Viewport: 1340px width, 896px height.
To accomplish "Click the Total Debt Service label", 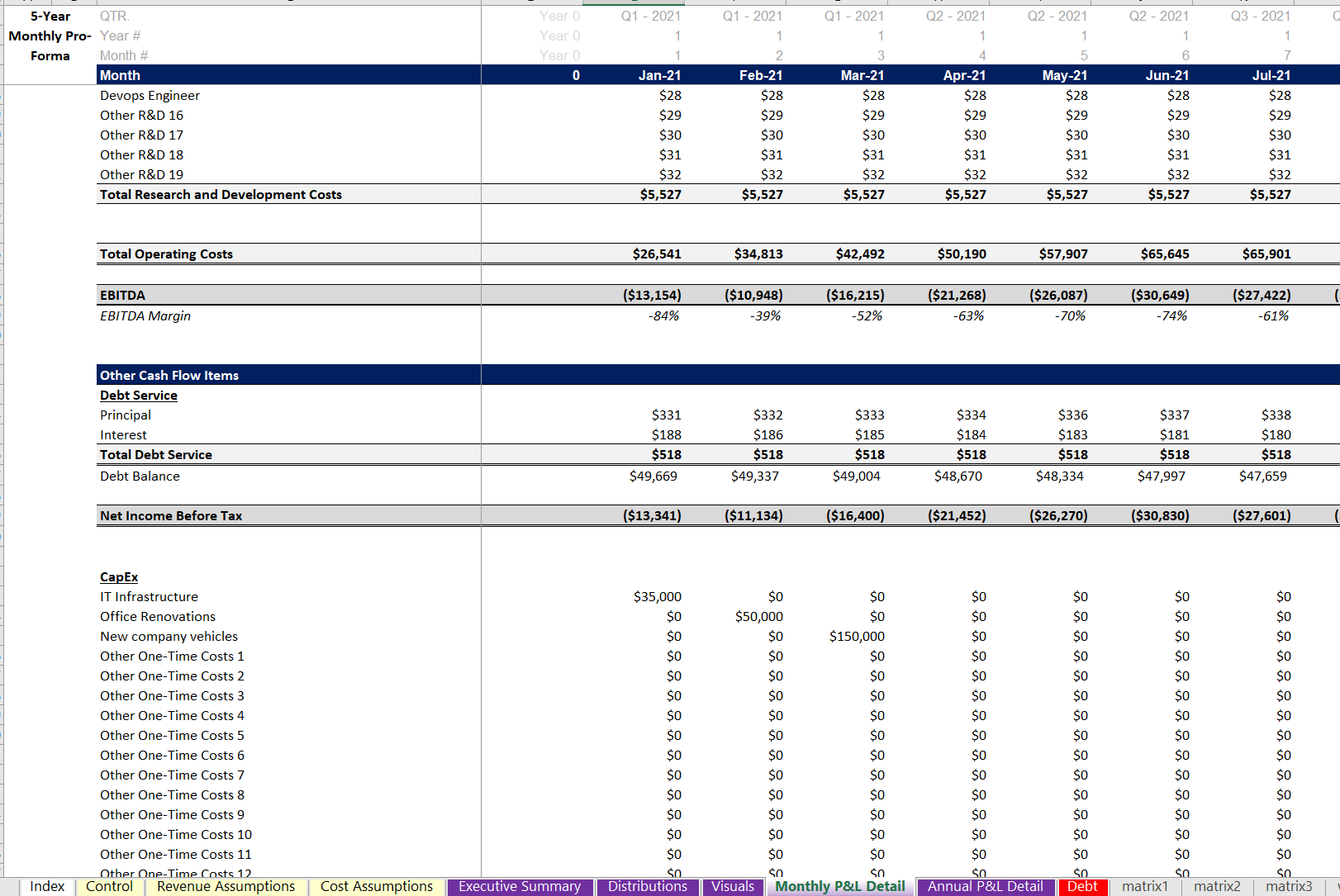I will click(155, 455).
